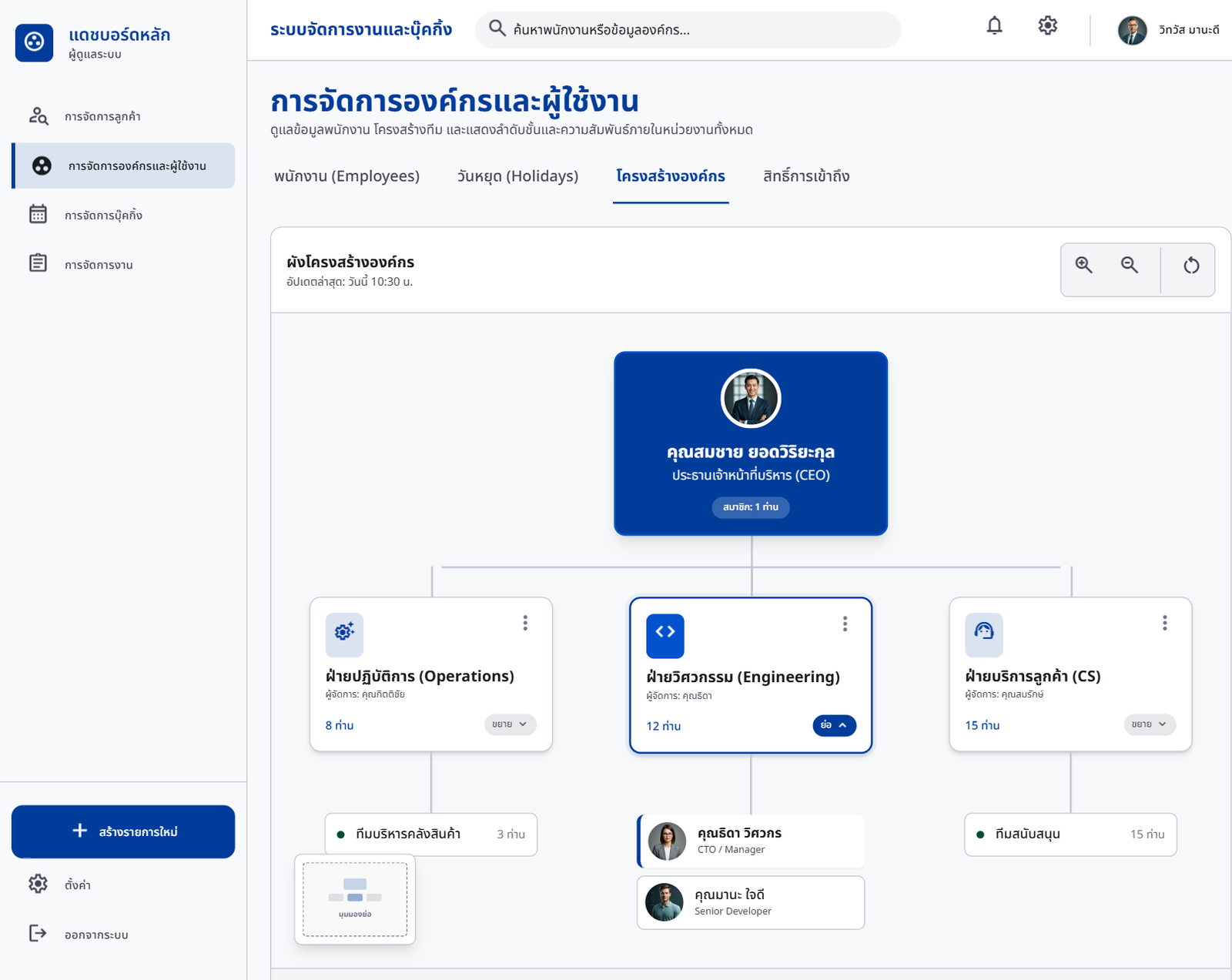1232x980 pixels.
Task: Select คุณมานะ ใจดี Senior Developer name
Action: (729, 895)
